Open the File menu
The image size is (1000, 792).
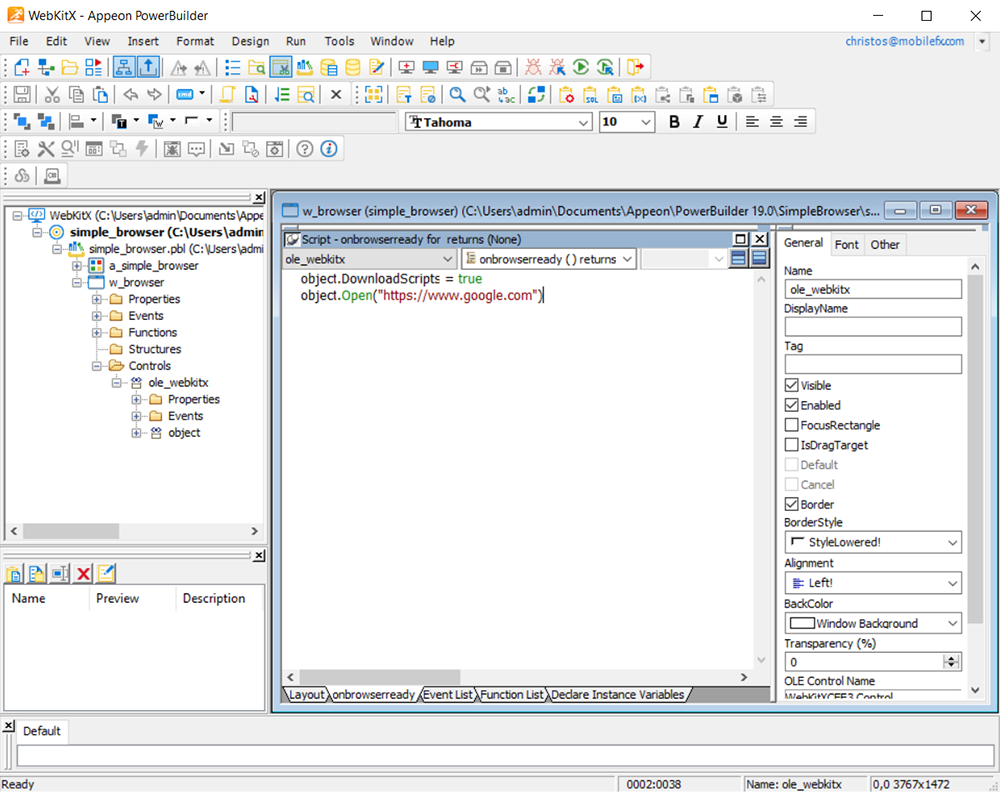coord(18,41)
